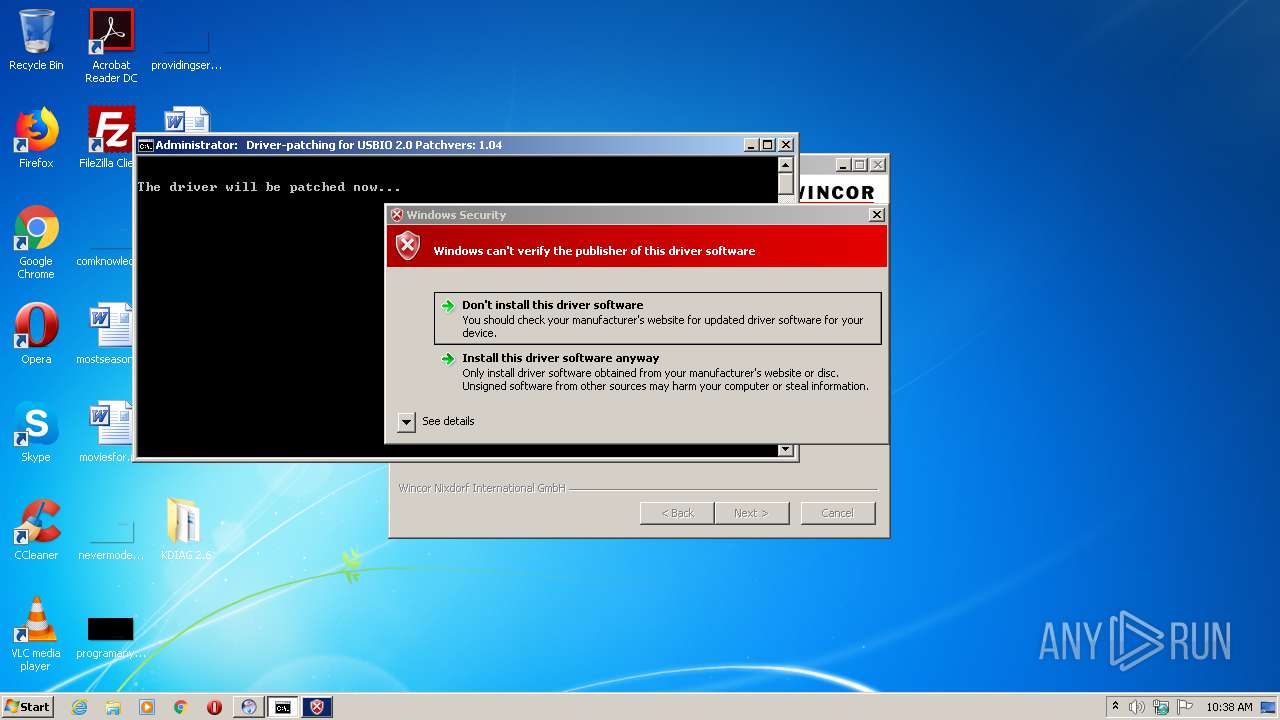Screen dimensions: 1280x720
Task: Open the KDIAG 2.6 folder
Action: tap(186, 529)
